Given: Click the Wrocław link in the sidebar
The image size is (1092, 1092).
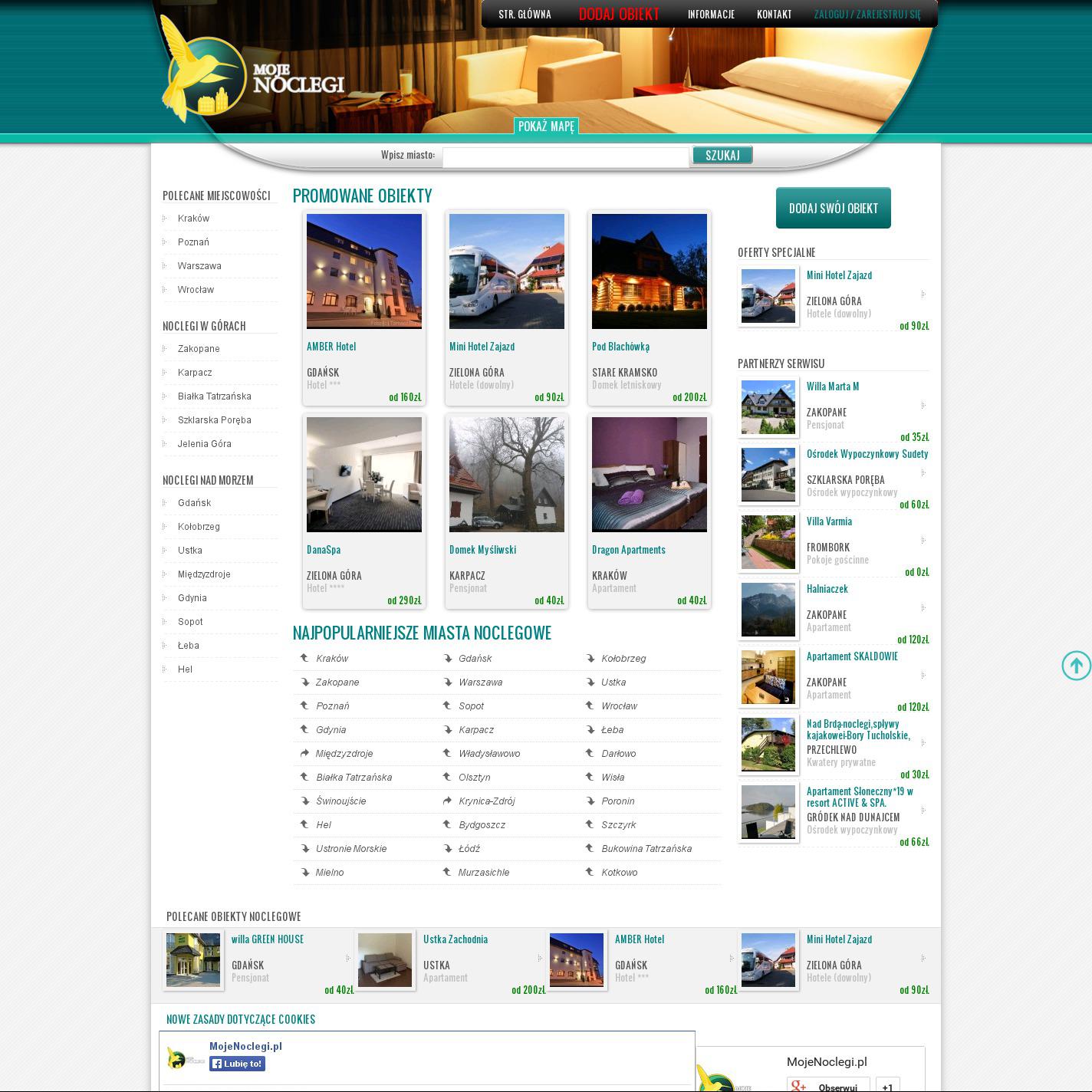Looking at the screenshot, I should [x=196, y=290].
